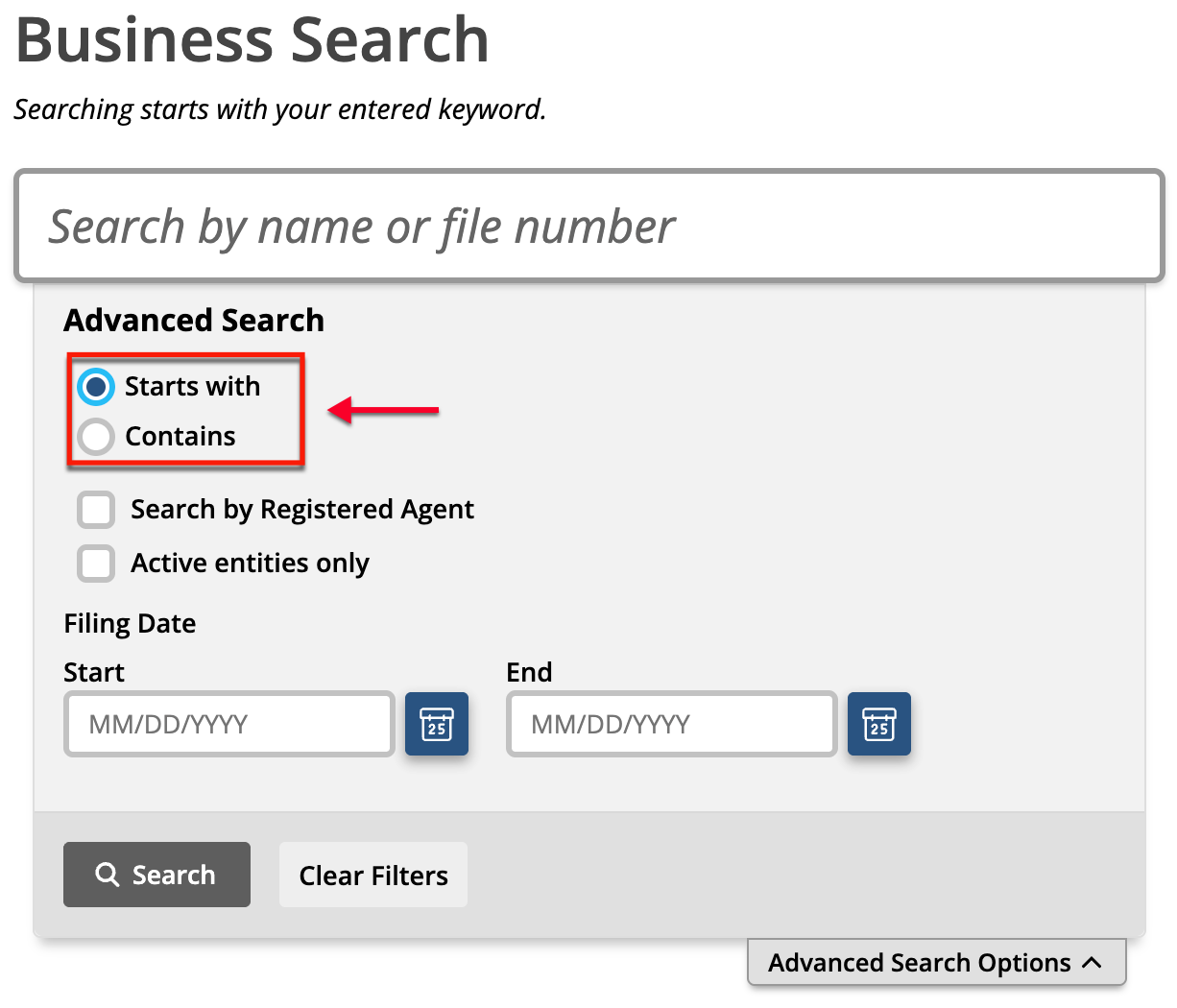Click the "Contains" label text
The image size is (1177, 1008).
pos(180,436)
